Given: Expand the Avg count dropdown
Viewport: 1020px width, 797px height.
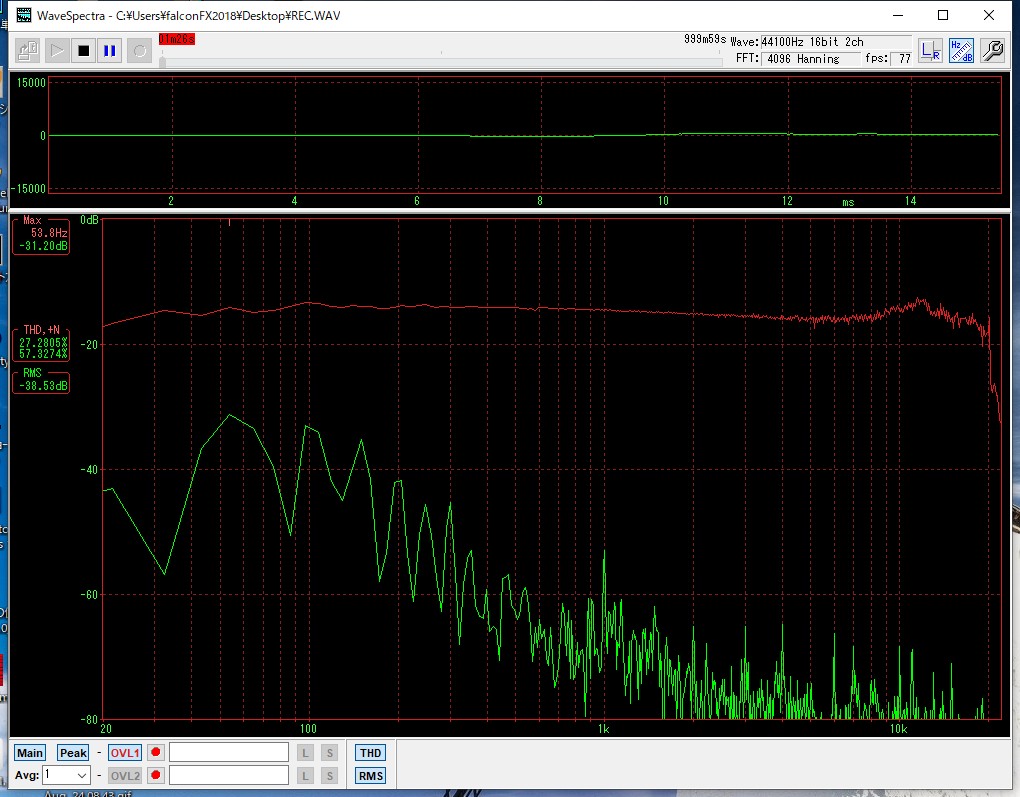Looking at the screenshot, I should click(x=81, y=775).
